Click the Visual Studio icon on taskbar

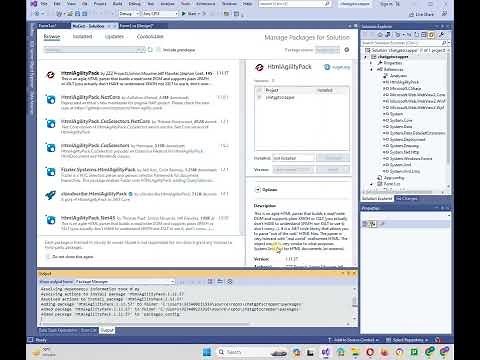pos(325,352)
